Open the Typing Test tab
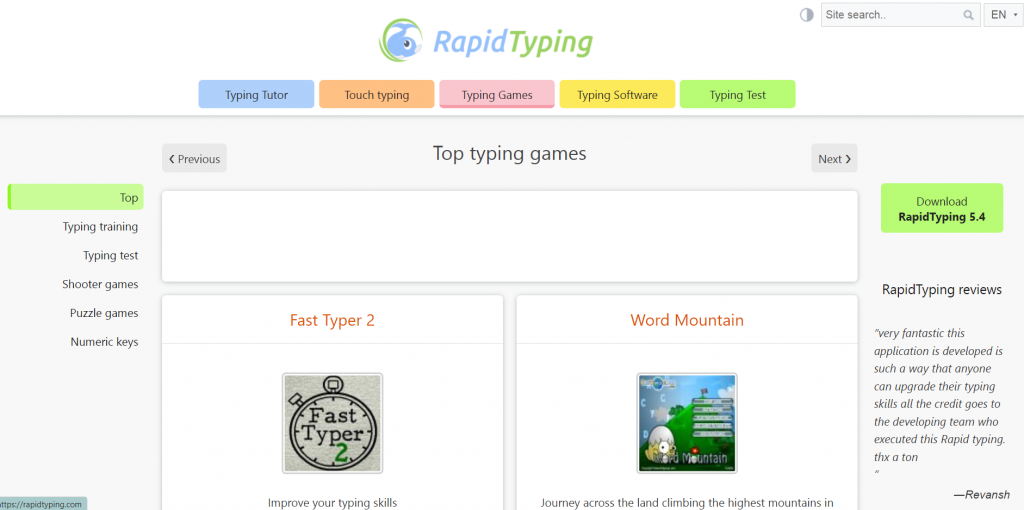The image size is (1024, 510). (737, 95)
